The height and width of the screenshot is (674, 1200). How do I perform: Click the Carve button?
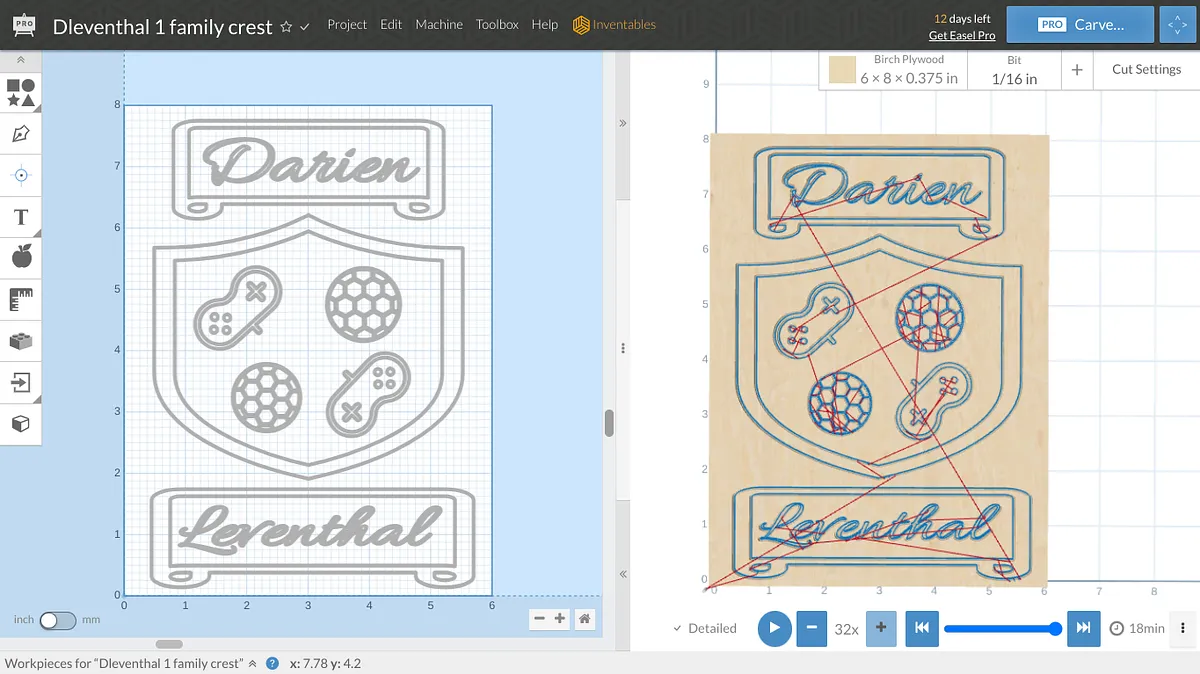[1080, 24]
